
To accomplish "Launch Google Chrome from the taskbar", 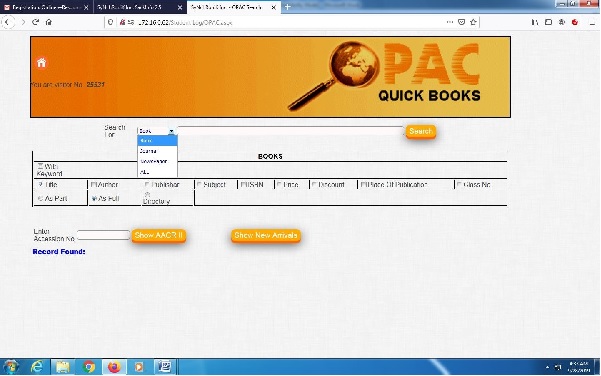I will [x=89, y=367].
